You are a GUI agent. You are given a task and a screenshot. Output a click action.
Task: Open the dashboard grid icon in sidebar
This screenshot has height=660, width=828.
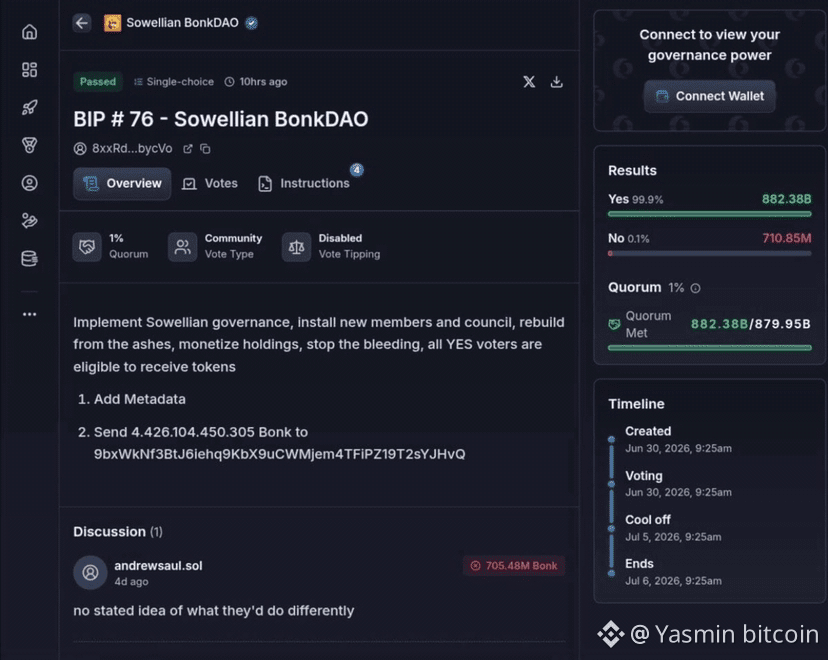coord(30,70)
